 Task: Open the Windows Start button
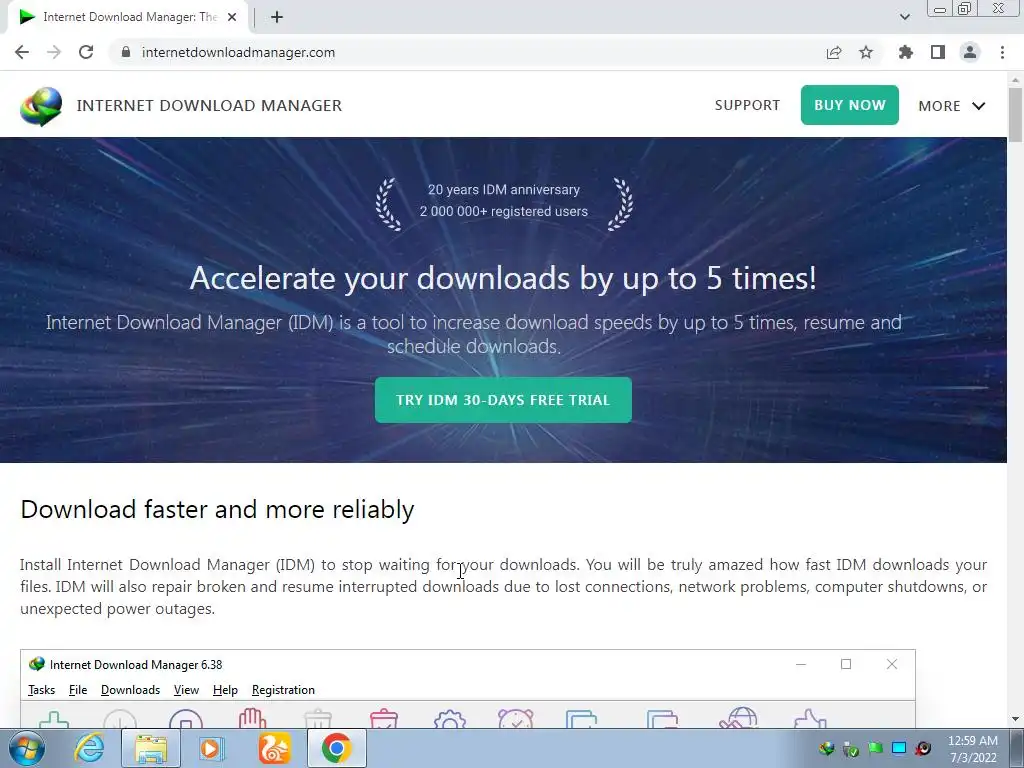click(27, 748)
